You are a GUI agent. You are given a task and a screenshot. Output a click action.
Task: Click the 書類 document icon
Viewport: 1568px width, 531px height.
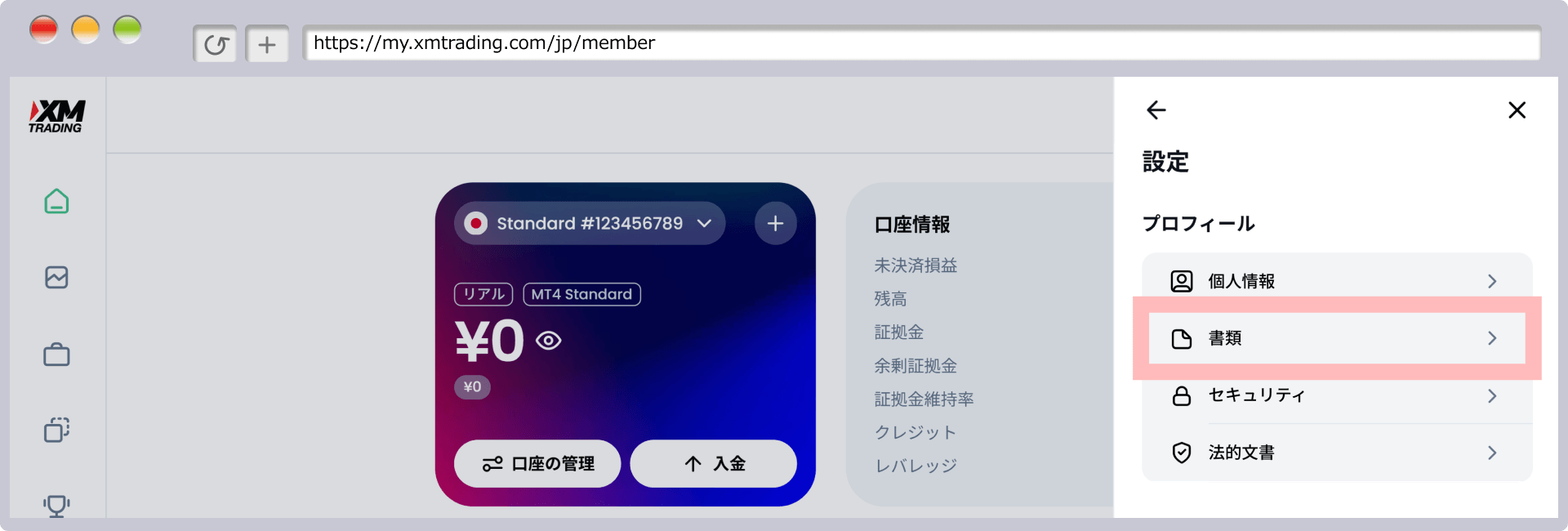1182,338
